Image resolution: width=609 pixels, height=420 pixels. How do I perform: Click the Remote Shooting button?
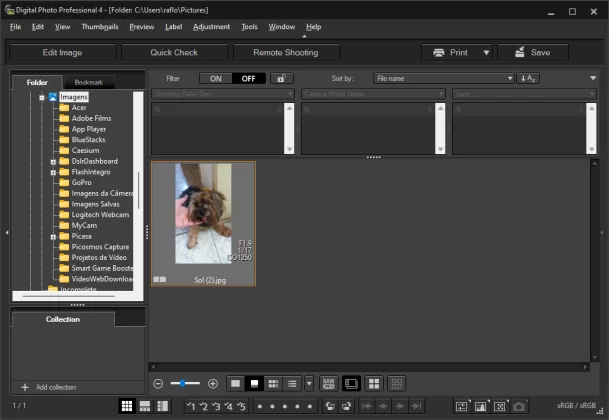286,52
